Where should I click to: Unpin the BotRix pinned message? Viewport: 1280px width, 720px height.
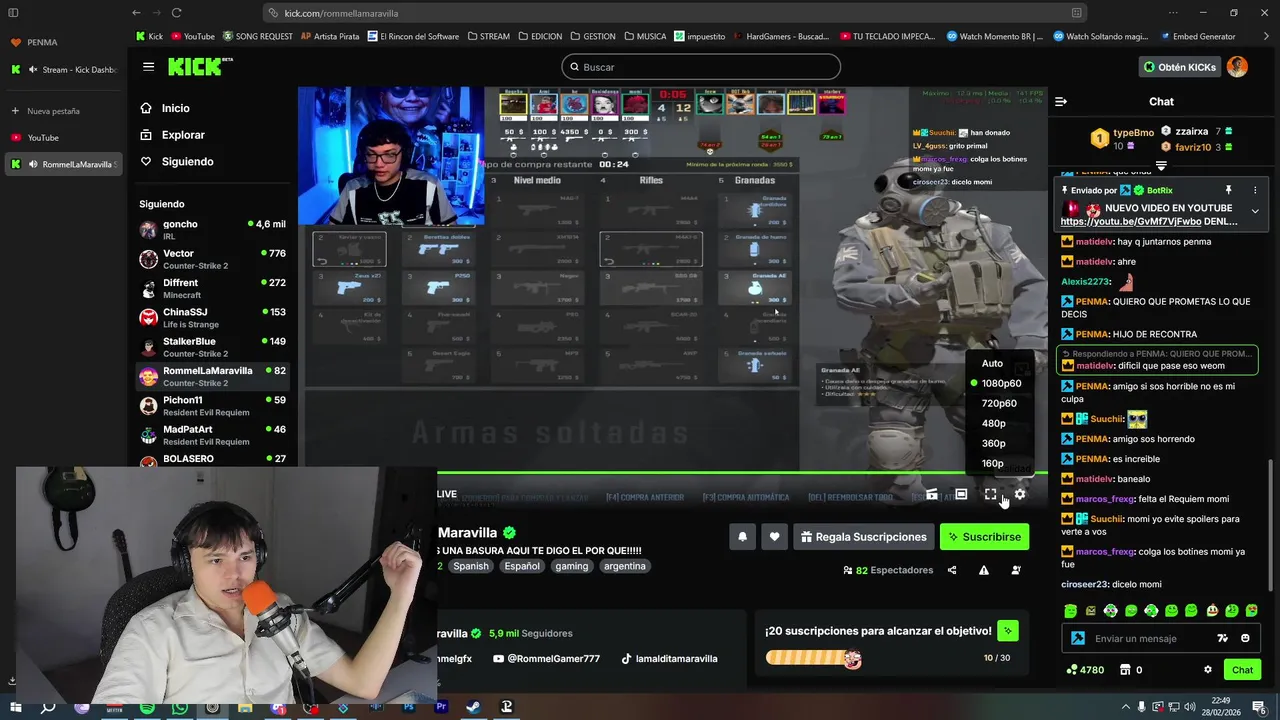click(1228, 190)
